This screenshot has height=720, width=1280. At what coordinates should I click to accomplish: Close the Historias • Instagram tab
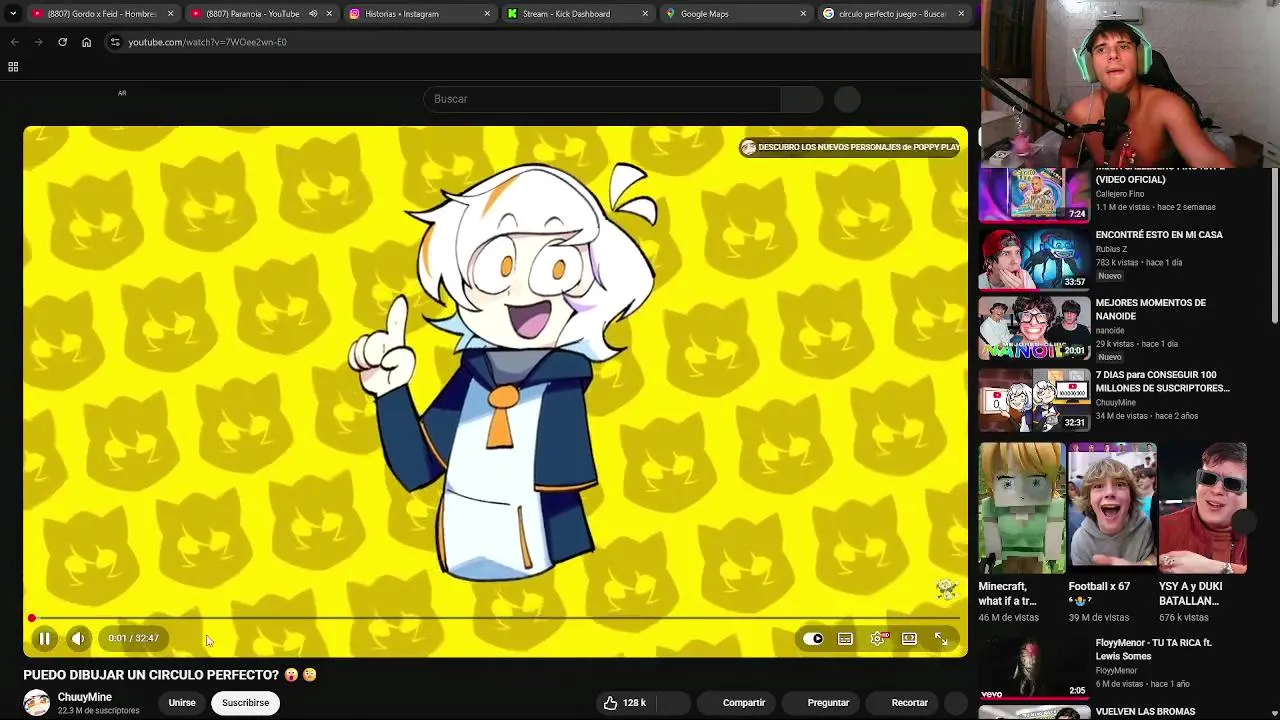(487, 14)
